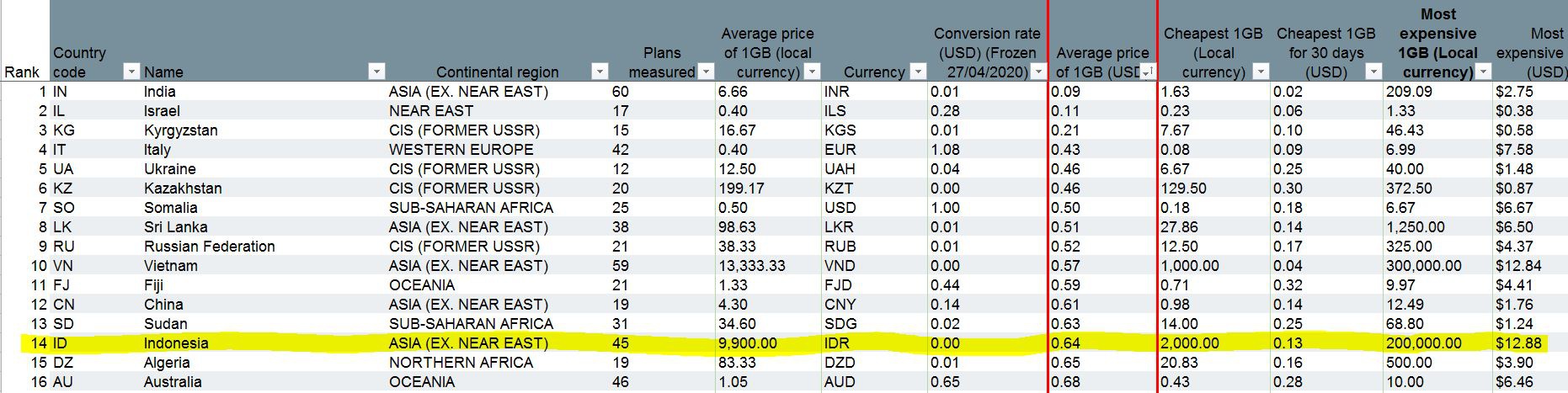Click Vietnam's 13,333.33 average price cell
Screen dimensions: 1568x393
751,266
